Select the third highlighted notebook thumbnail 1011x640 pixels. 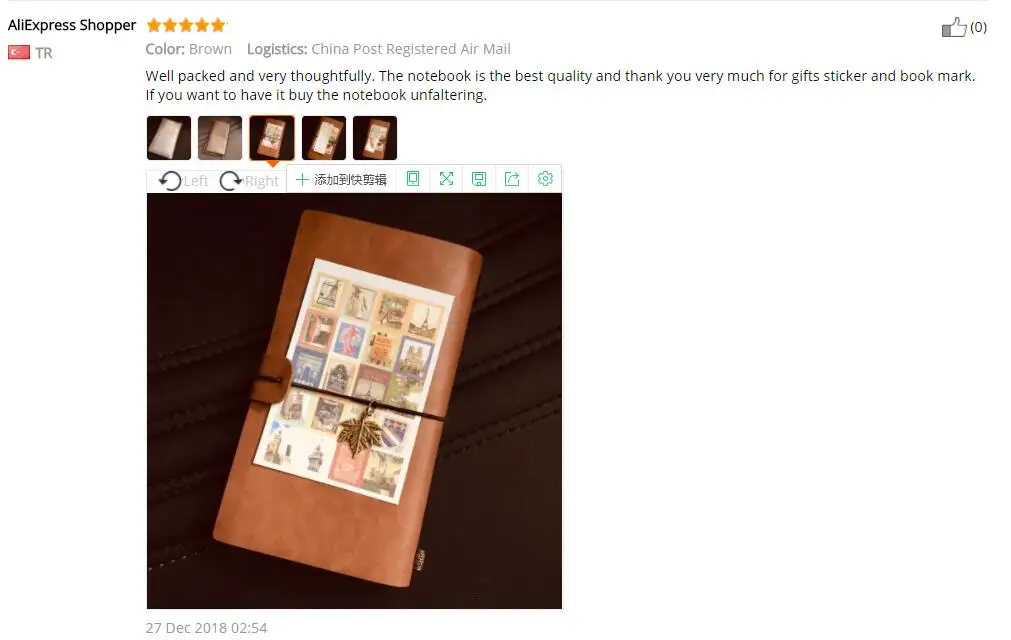272,138
